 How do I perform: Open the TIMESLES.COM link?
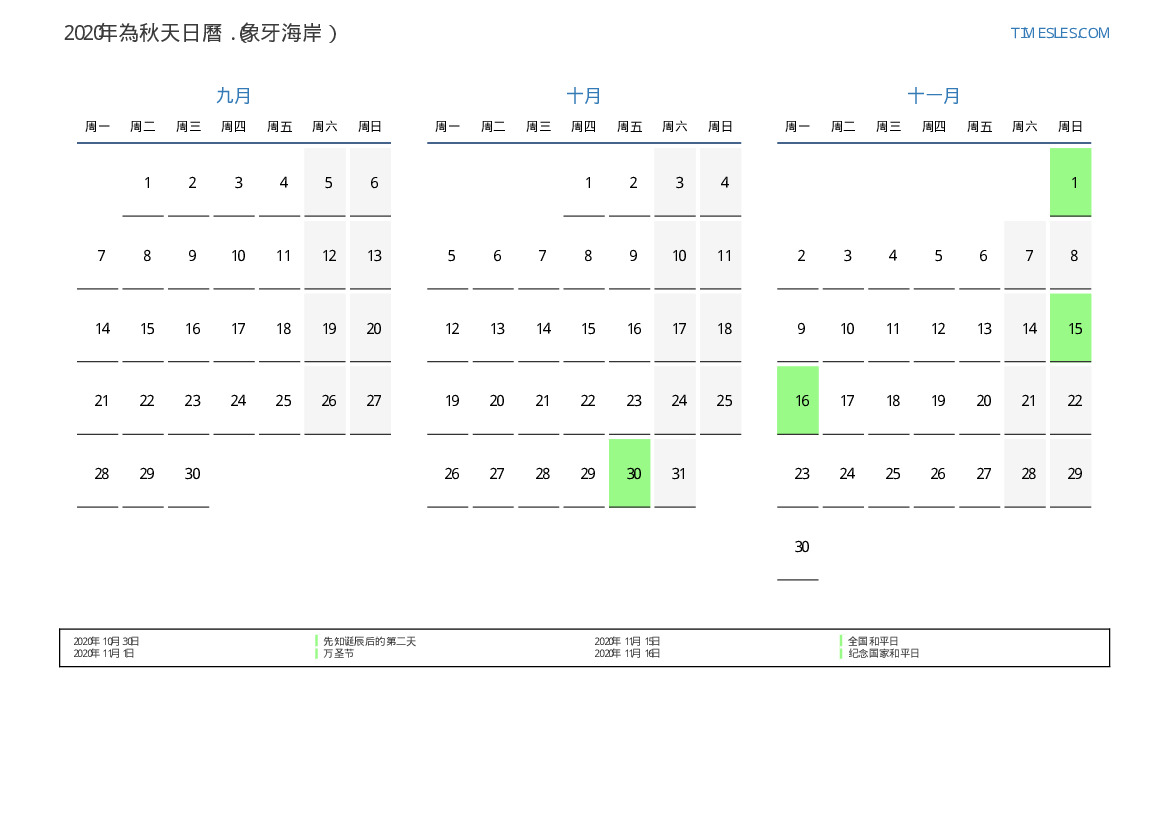(1059, 33)
